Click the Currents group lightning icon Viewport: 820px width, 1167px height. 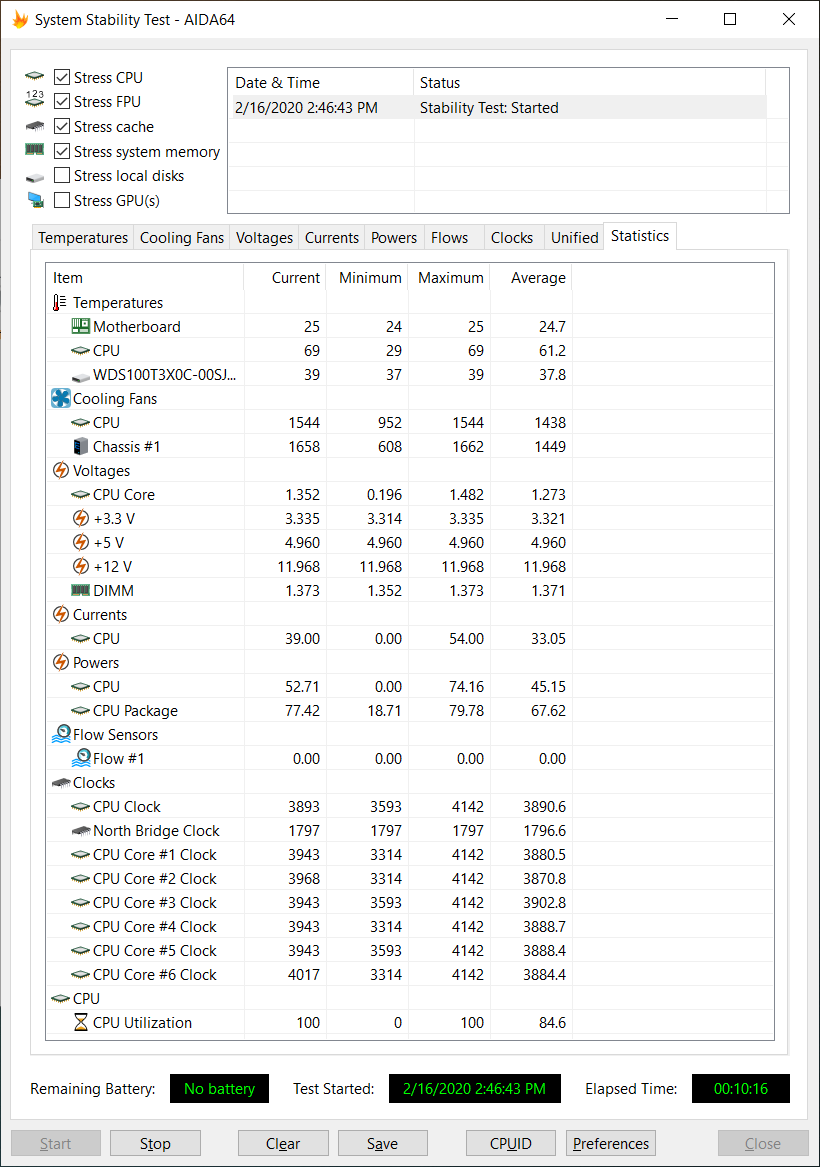[x=61, y=614]
